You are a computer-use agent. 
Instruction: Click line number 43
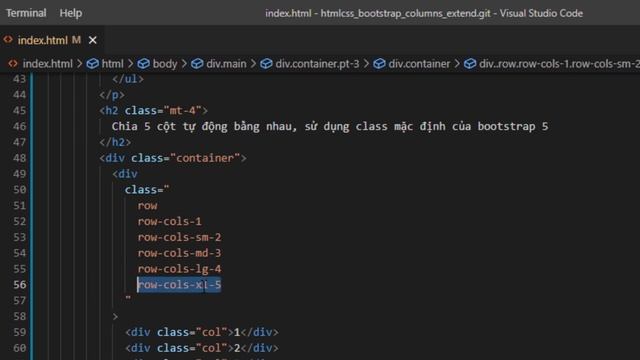pos(19,79)
